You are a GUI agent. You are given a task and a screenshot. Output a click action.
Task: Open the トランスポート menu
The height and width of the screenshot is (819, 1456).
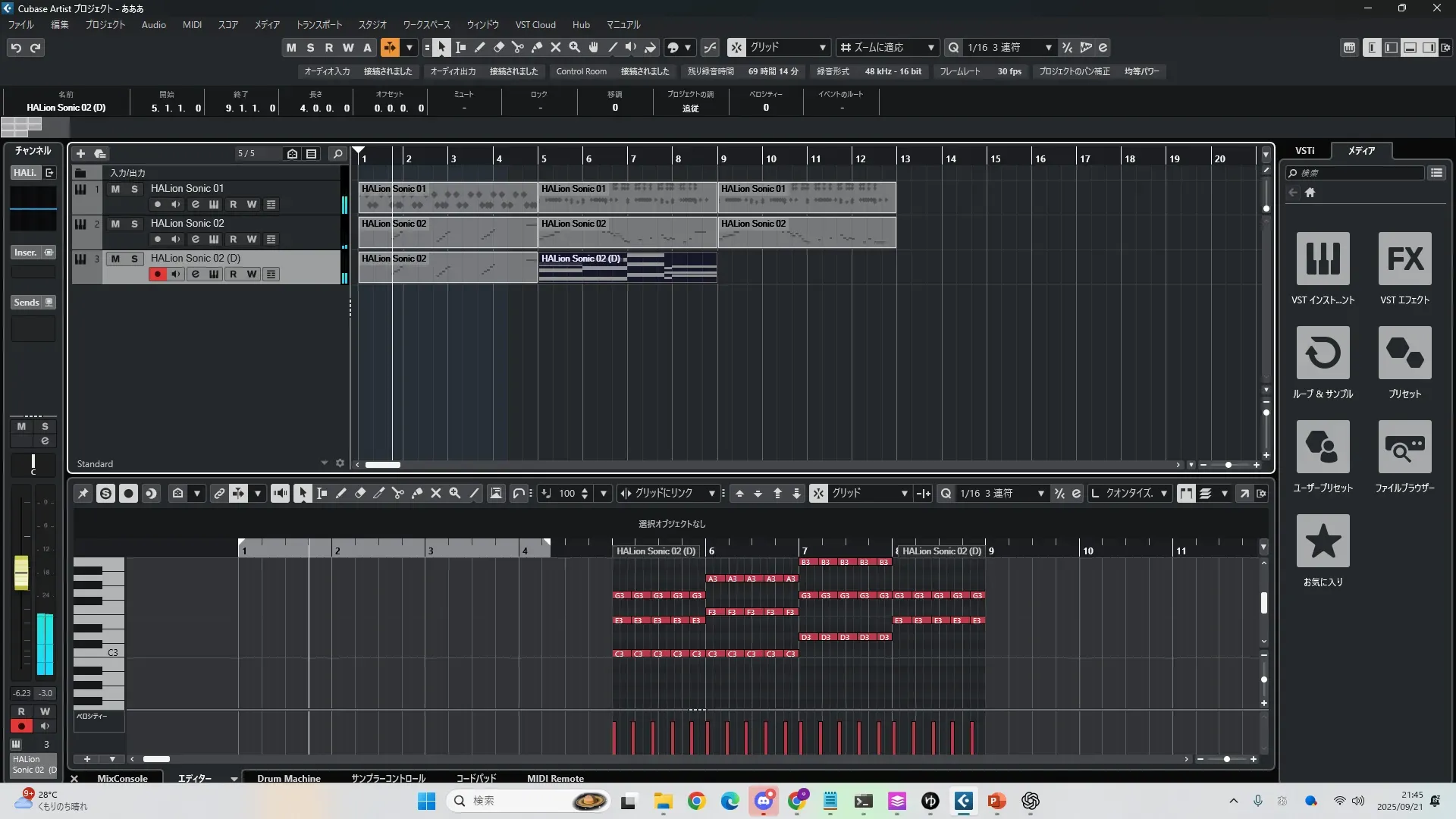[318, 25]
